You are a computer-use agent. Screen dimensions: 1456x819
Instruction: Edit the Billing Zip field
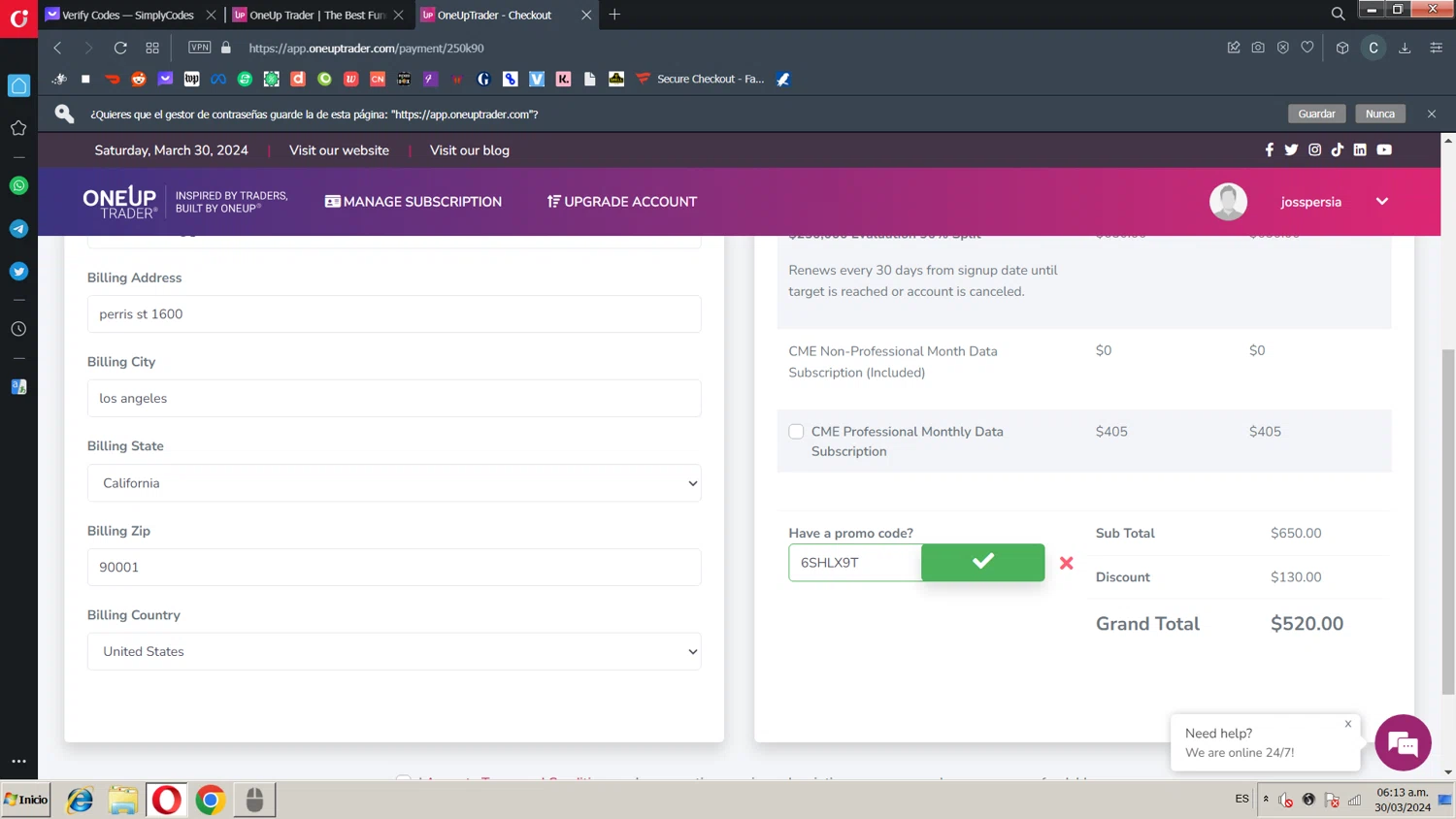coord(394,568)
